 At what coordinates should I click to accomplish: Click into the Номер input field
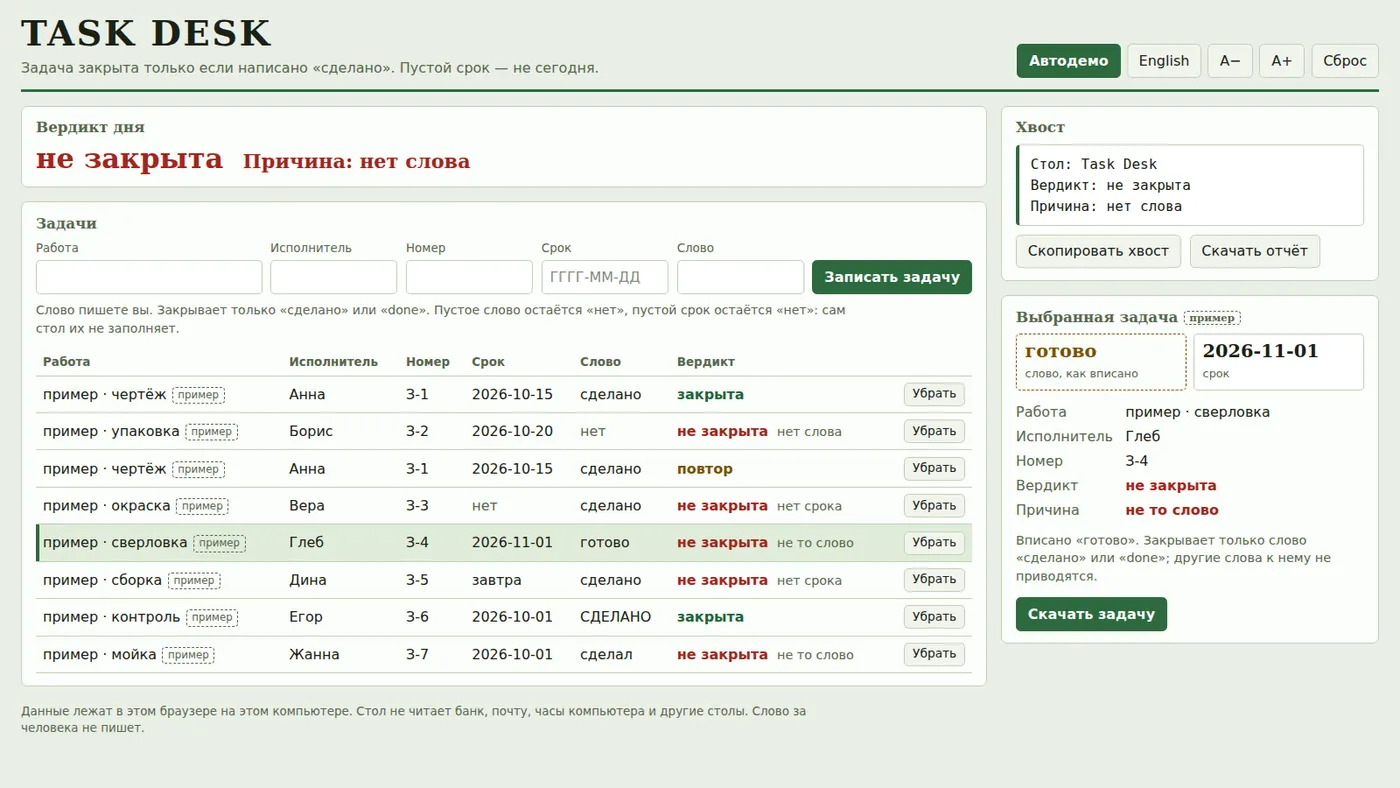point(469,277)
